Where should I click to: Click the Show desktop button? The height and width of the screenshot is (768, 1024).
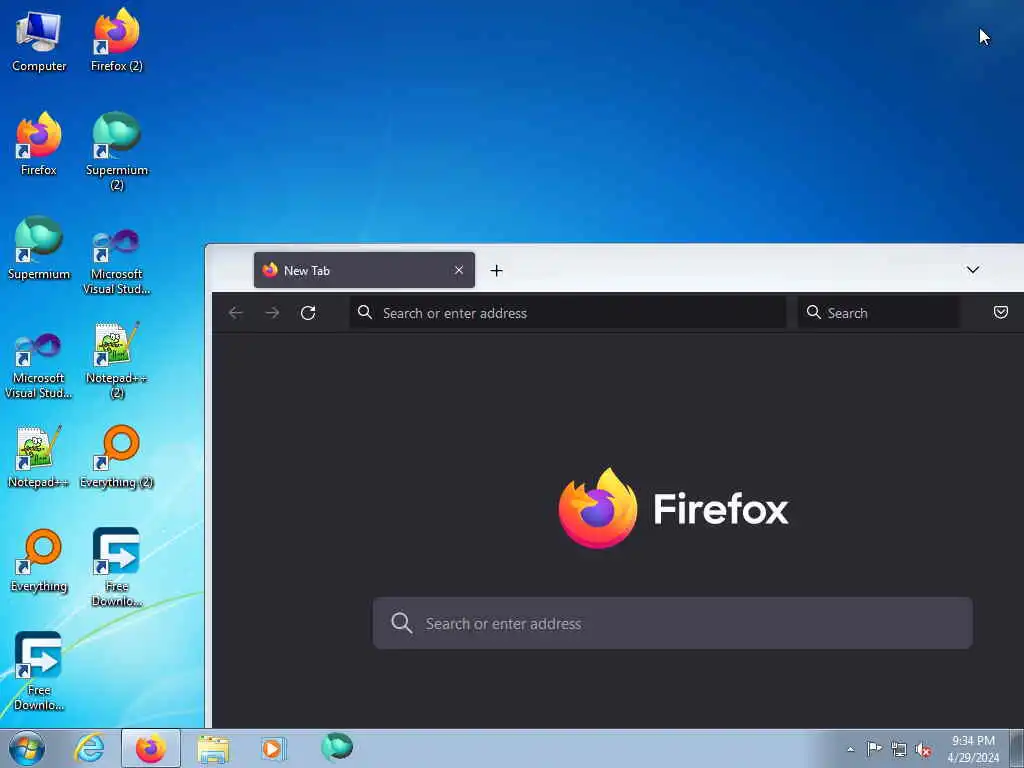(x=1017, y=748)
